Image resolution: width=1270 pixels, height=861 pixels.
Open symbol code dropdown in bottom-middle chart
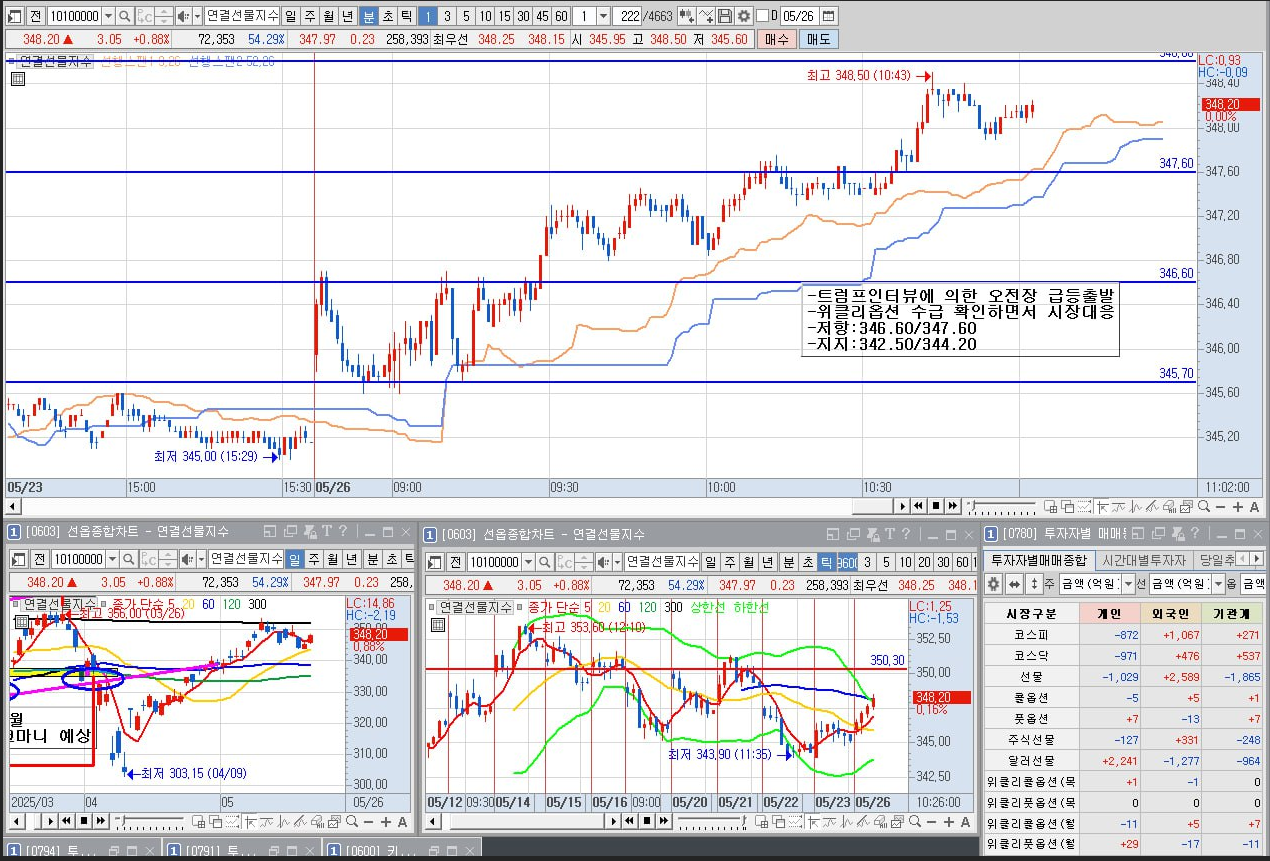pos(529,561)
